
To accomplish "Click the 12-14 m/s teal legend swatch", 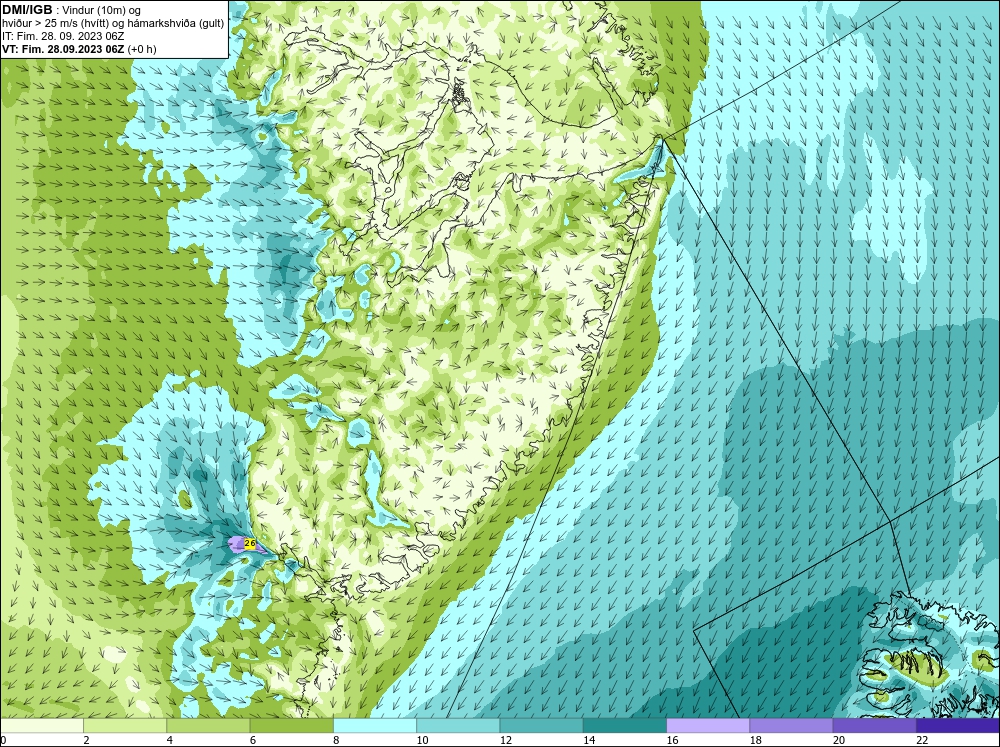I will tap(541, 726).
